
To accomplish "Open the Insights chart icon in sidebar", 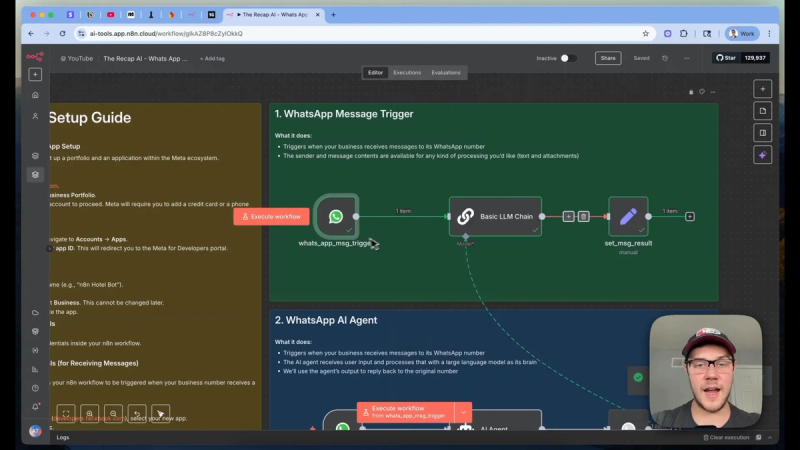I will (x=35, y=369).
